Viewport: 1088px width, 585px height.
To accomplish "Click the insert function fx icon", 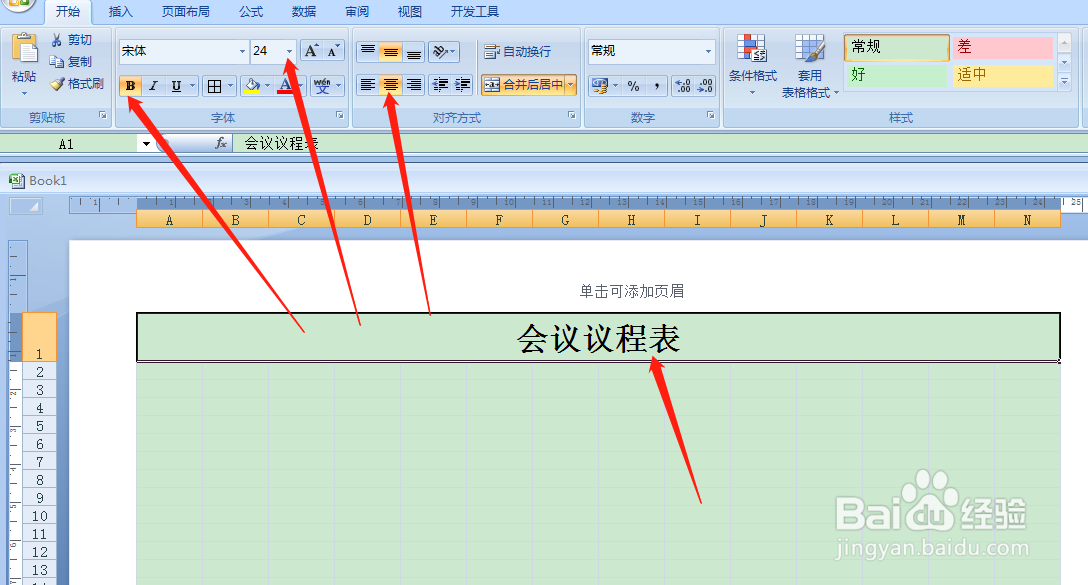I will coord(221,144).
